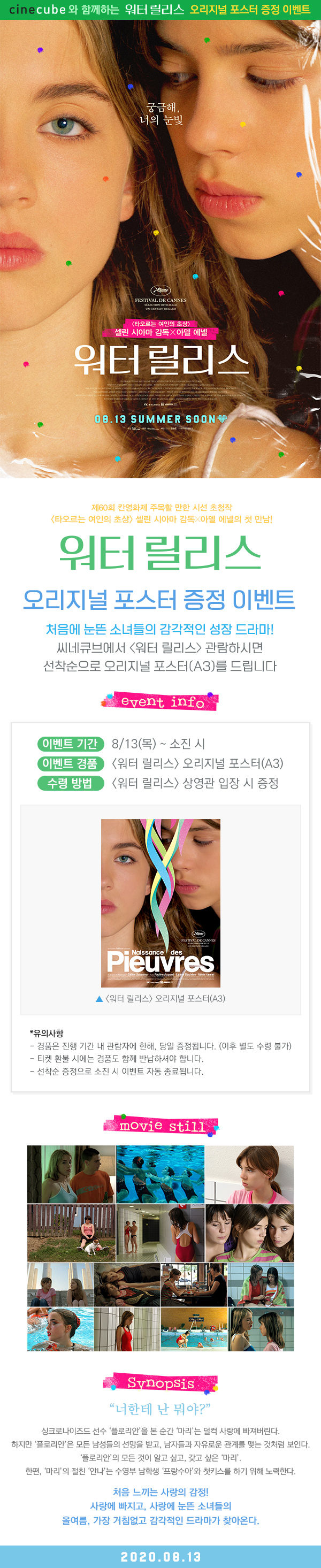
Task: Click the pixel heart beside SUMMER SOON
Action: coord(223,419)
